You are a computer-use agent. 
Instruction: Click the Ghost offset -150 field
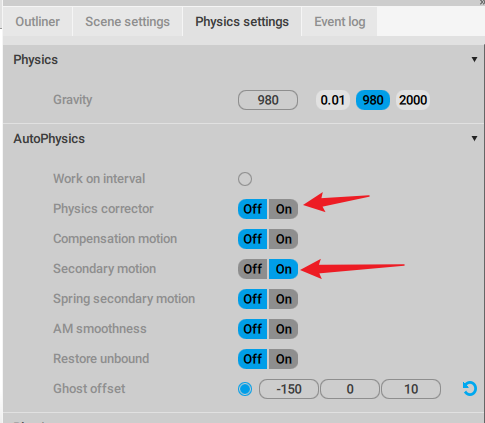(289, 389)
